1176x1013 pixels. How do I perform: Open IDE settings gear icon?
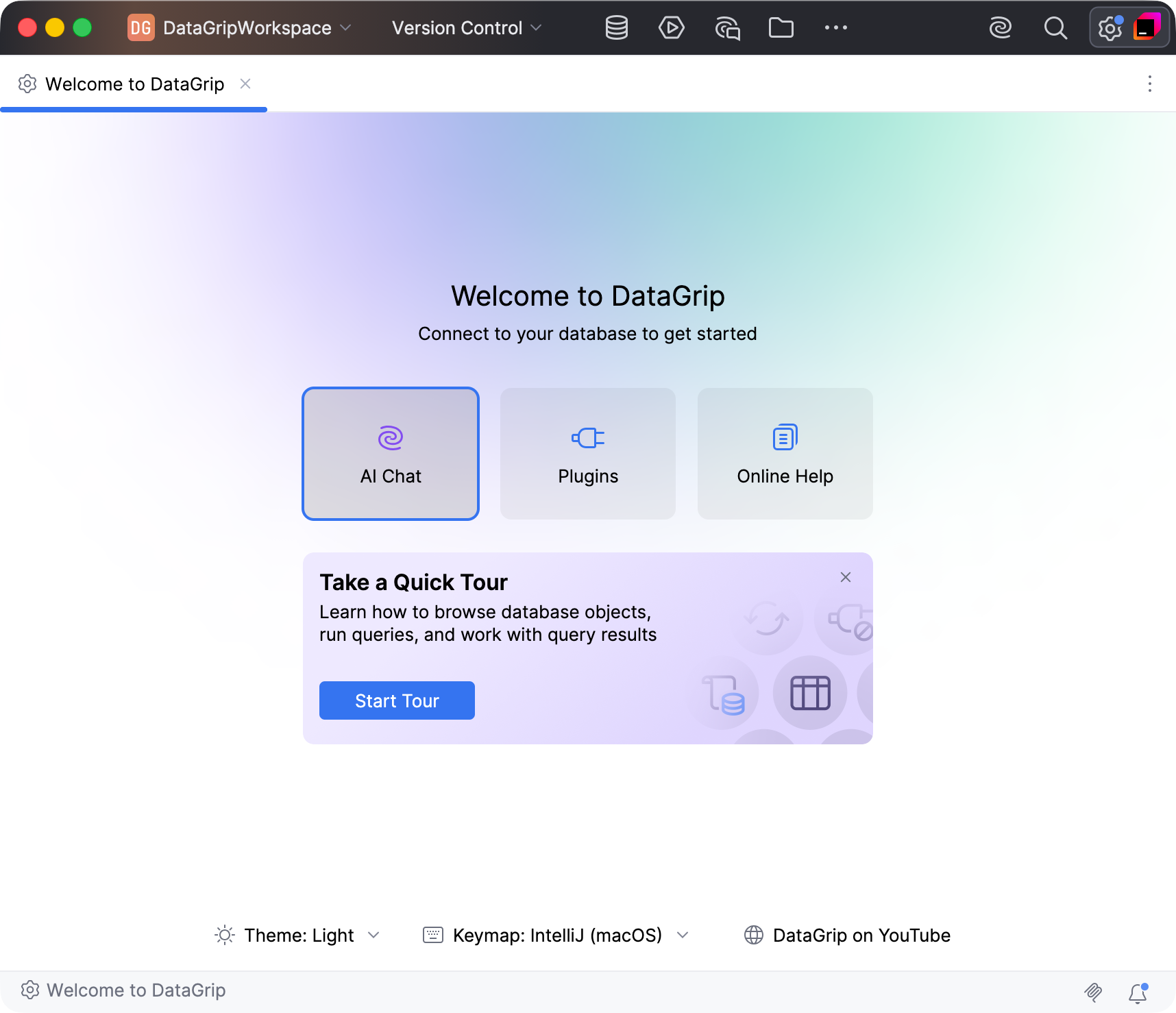point(1110,28)
